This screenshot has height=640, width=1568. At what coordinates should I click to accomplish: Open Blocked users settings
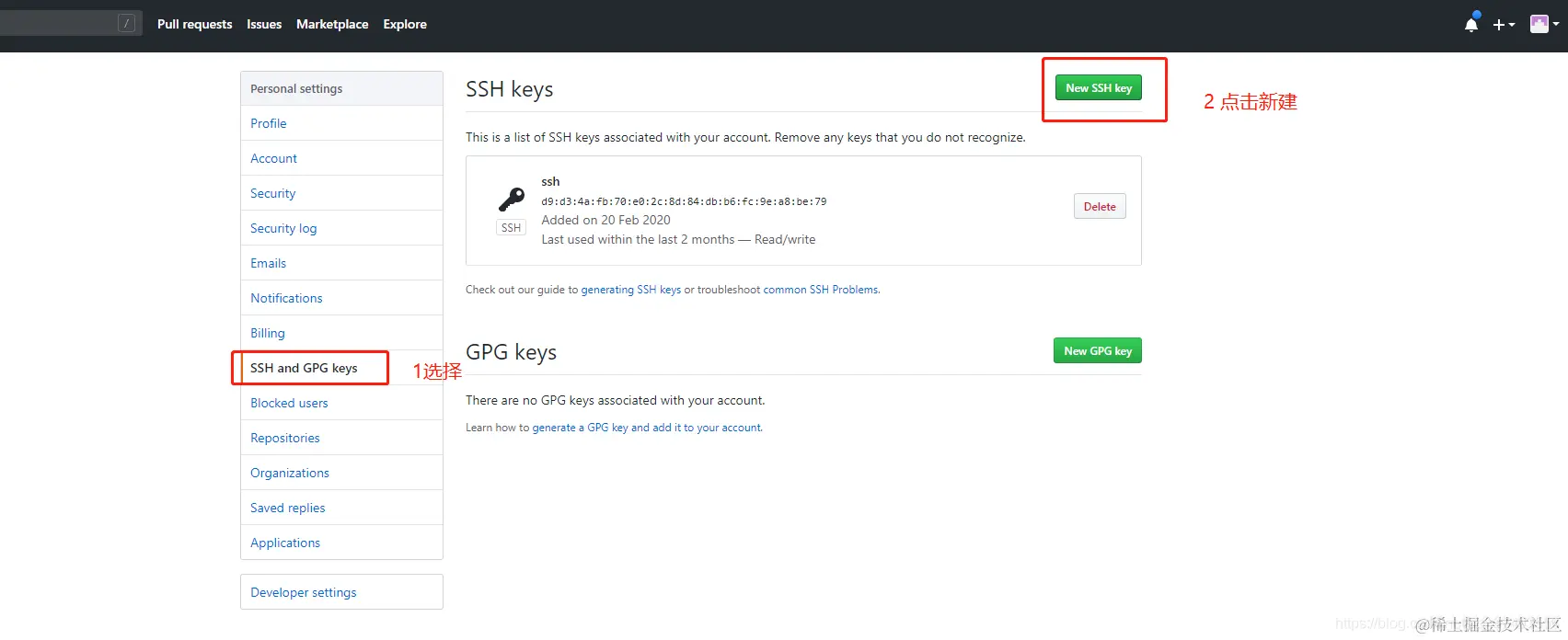[x=341, y=403]
